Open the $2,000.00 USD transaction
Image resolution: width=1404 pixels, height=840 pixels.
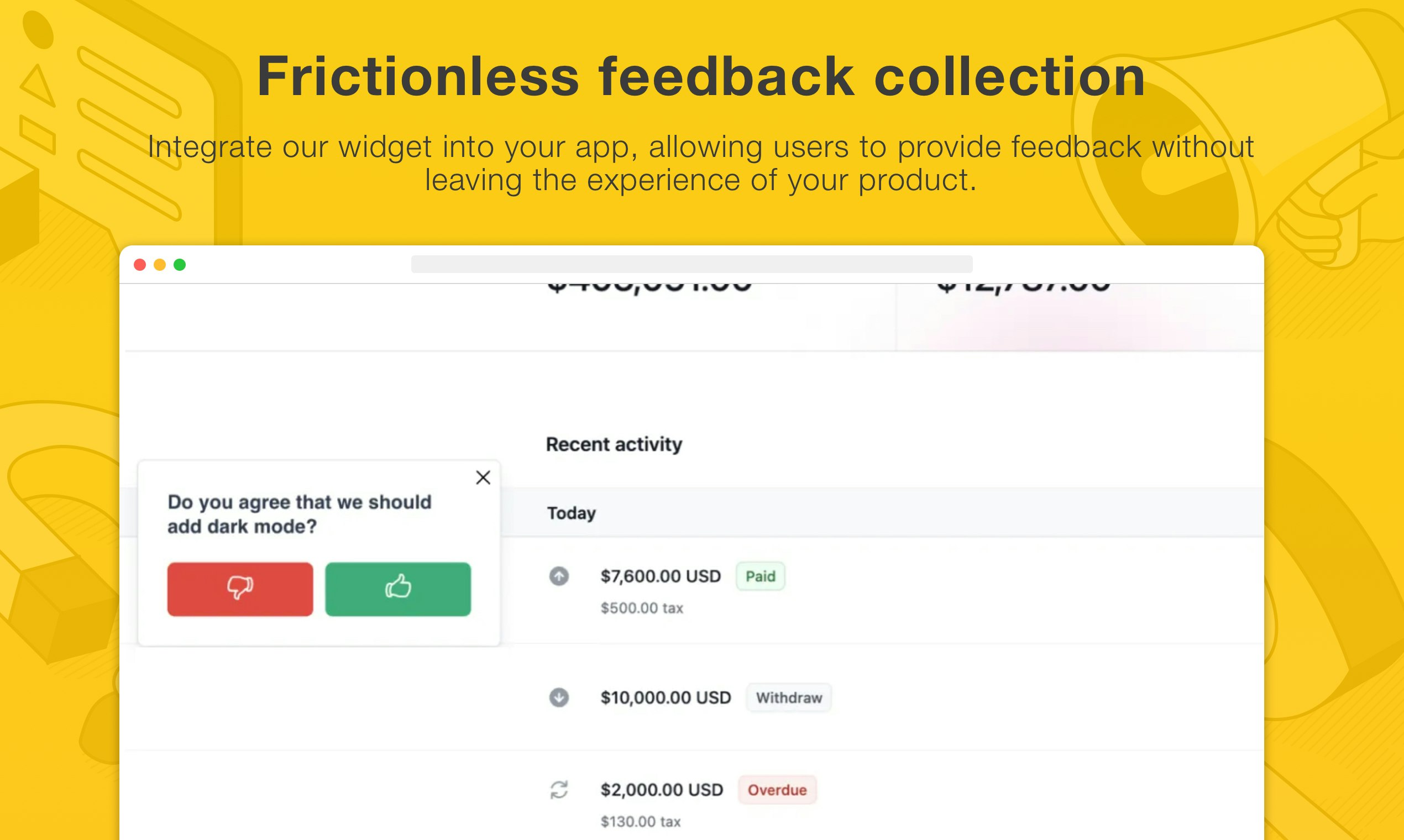coord(662,790)
